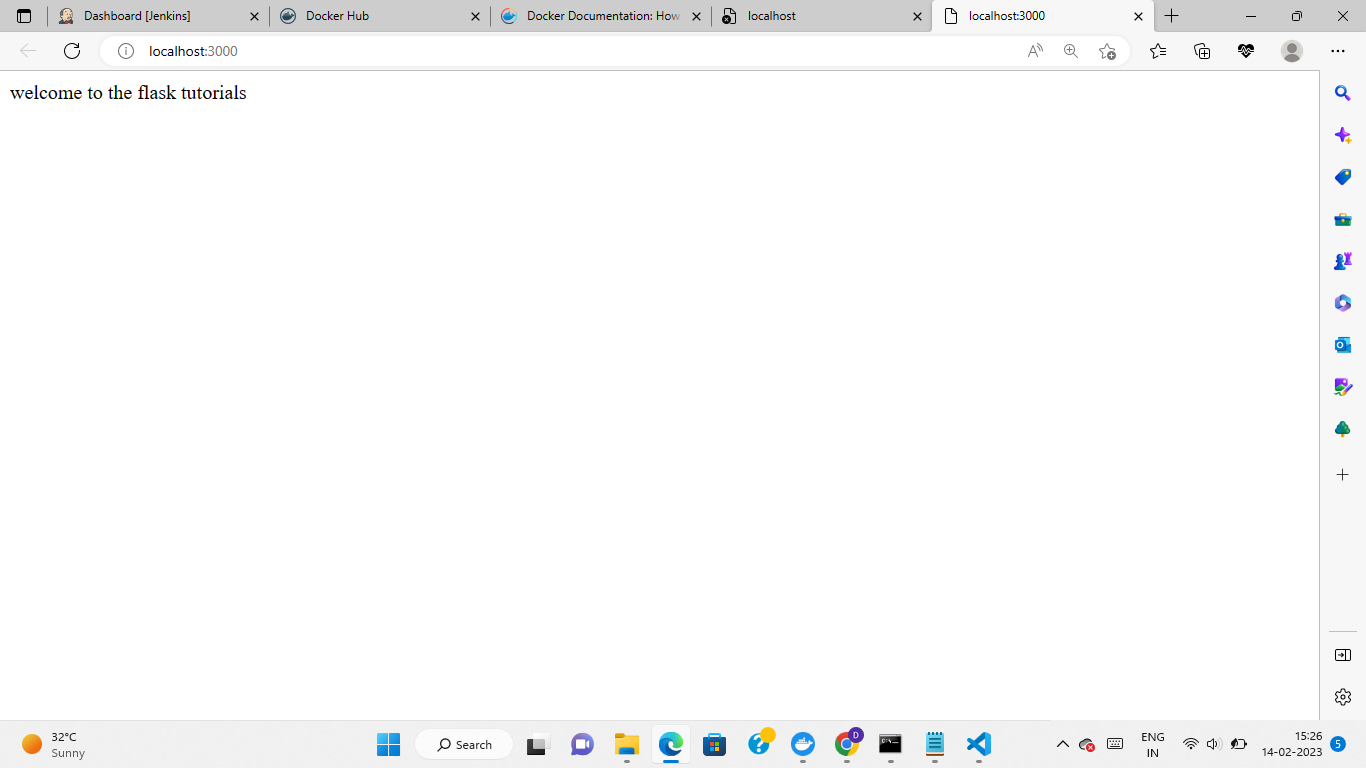The image size is (1366, 768).
Task: Open the Image Creator sidebar icon
Action: (1342, 387)
